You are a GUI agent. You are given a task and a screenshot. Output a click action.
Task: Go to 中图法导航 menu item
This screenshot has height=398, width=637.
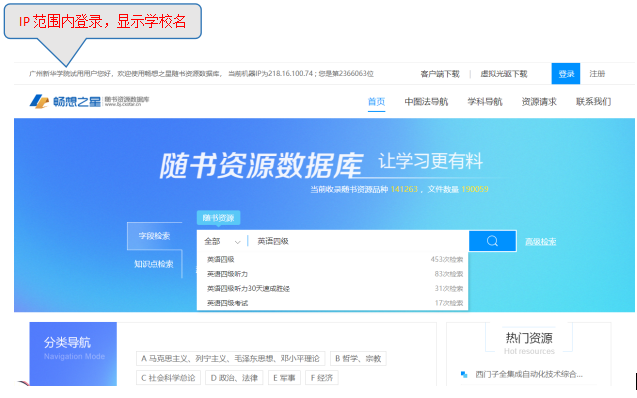426,102
